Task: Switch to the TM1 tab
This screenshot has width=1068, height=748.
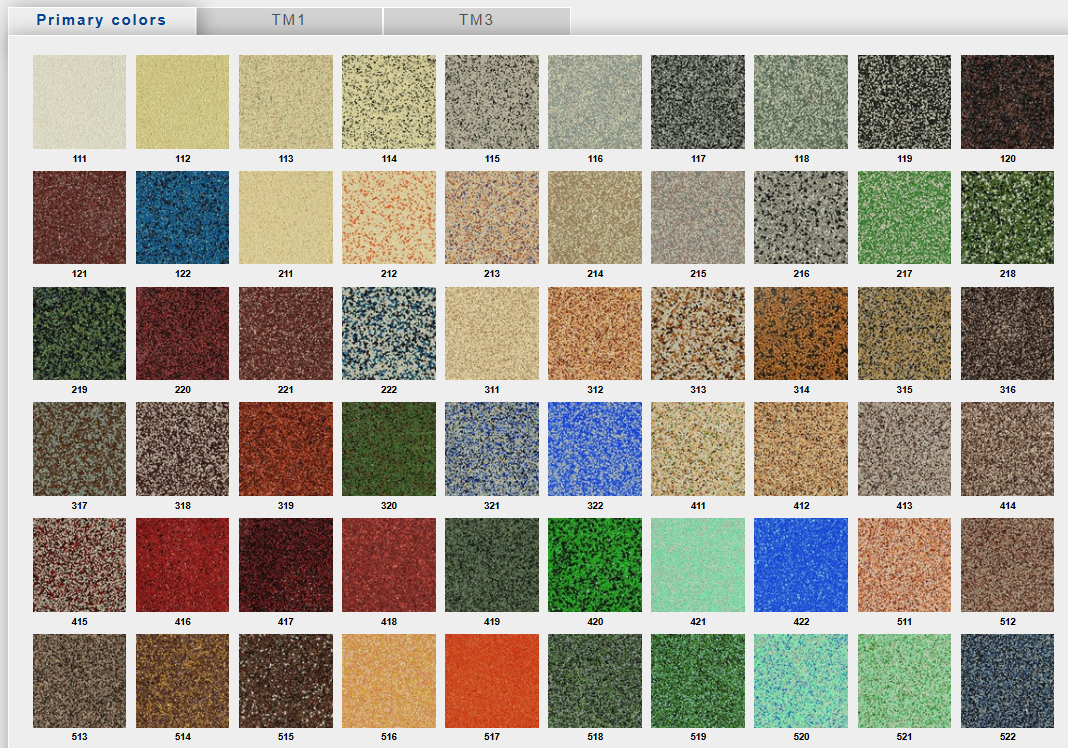Action: 288,20
